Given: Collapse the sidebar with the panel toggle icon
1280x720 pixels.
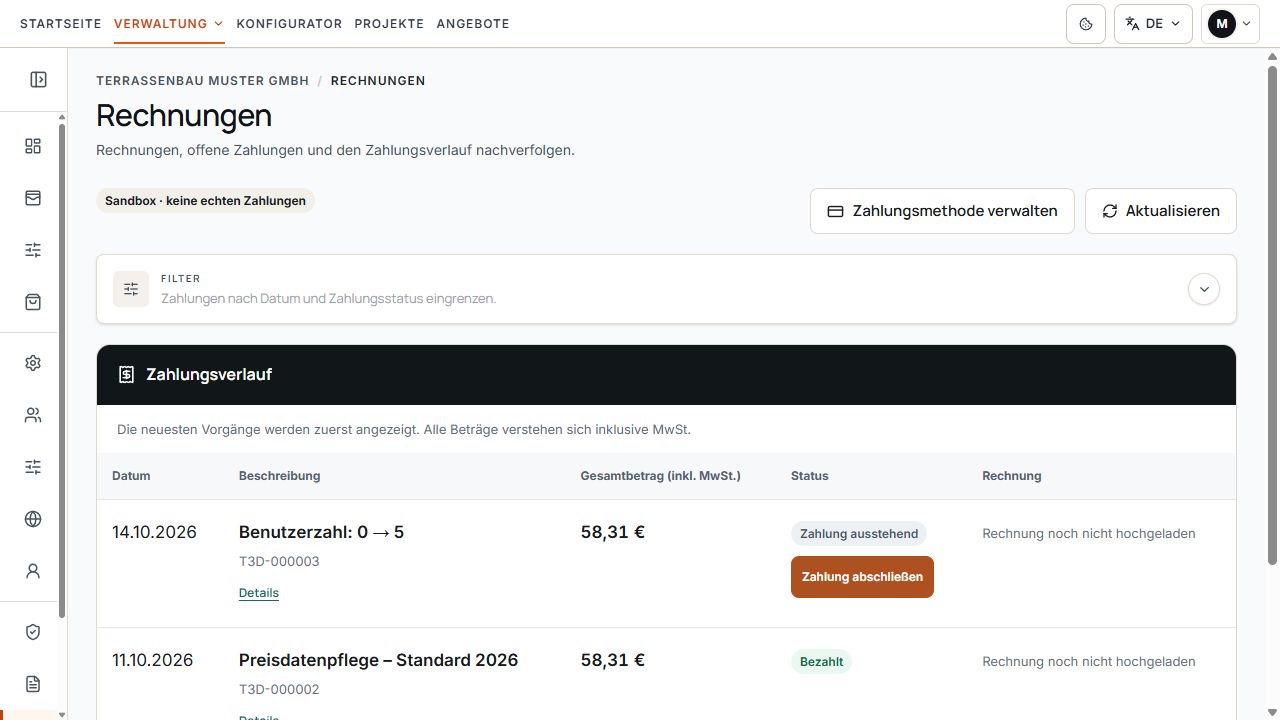Looking at the screenshot, I should coord(38,79).
